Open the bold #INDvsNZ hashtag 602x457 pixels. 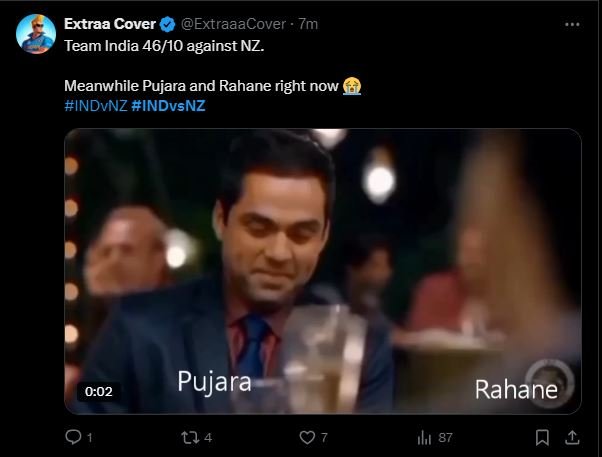tap(168, 105)
